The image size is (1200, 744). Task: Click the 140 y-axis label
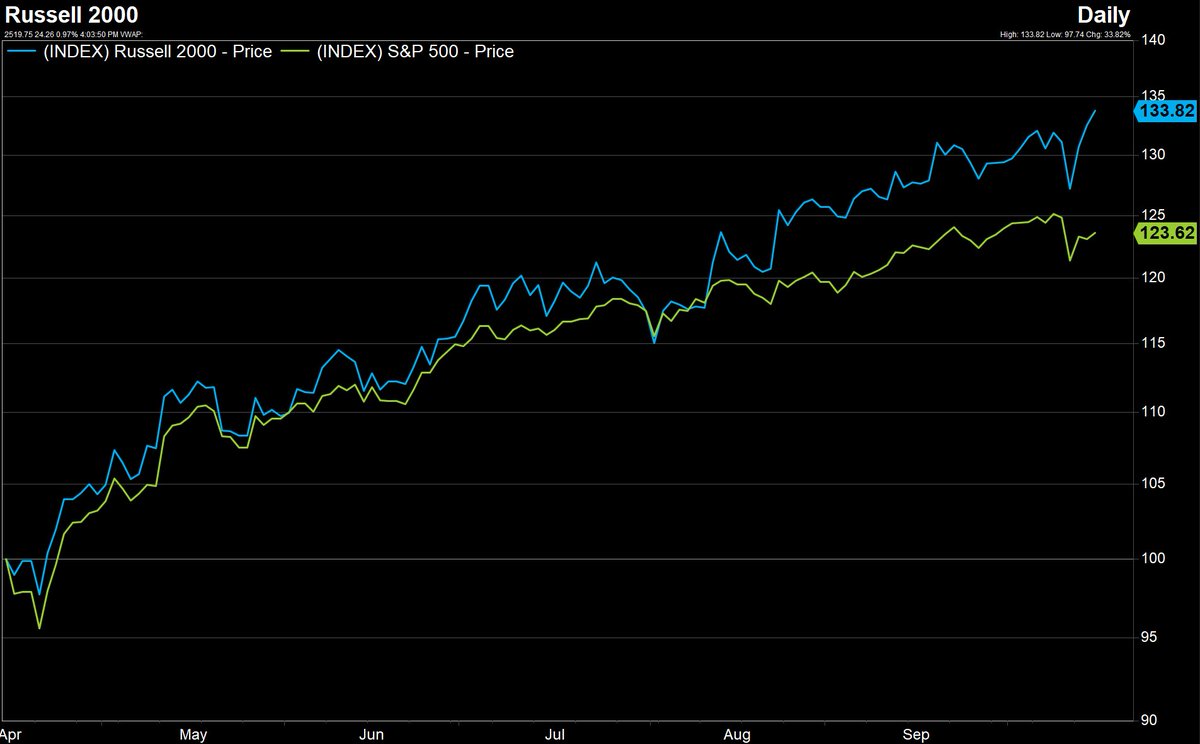[x=1151, y=40]
